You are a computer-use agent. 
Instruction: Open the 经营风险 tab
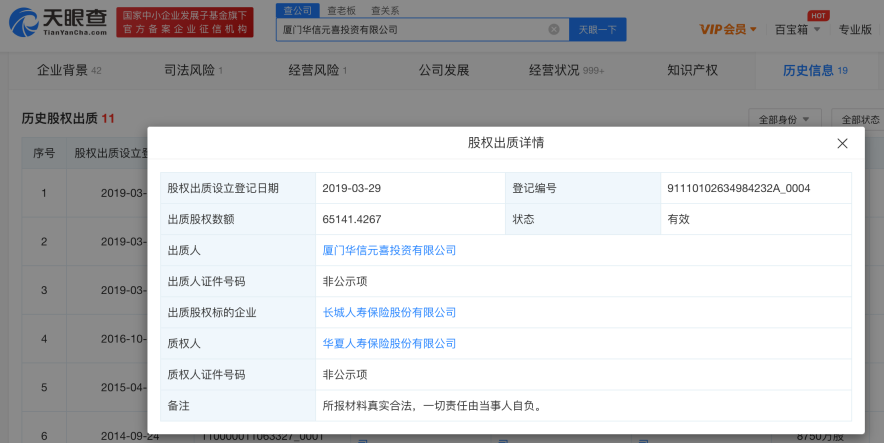[318, 70]
